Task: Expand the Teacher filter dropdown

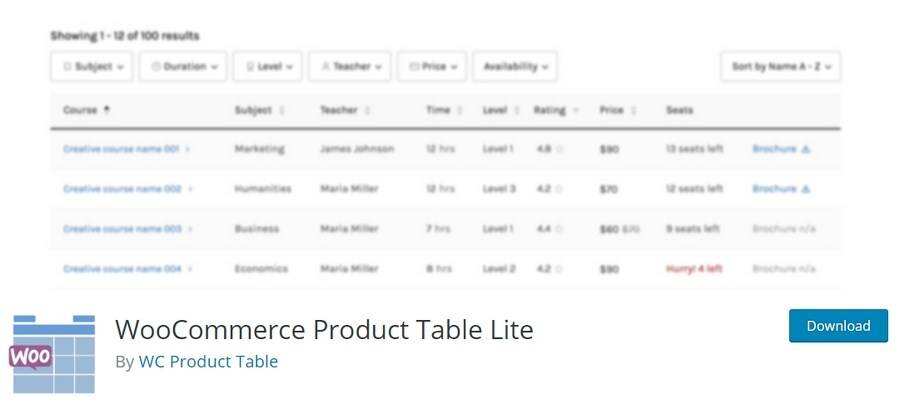Action: pos(350,67)
